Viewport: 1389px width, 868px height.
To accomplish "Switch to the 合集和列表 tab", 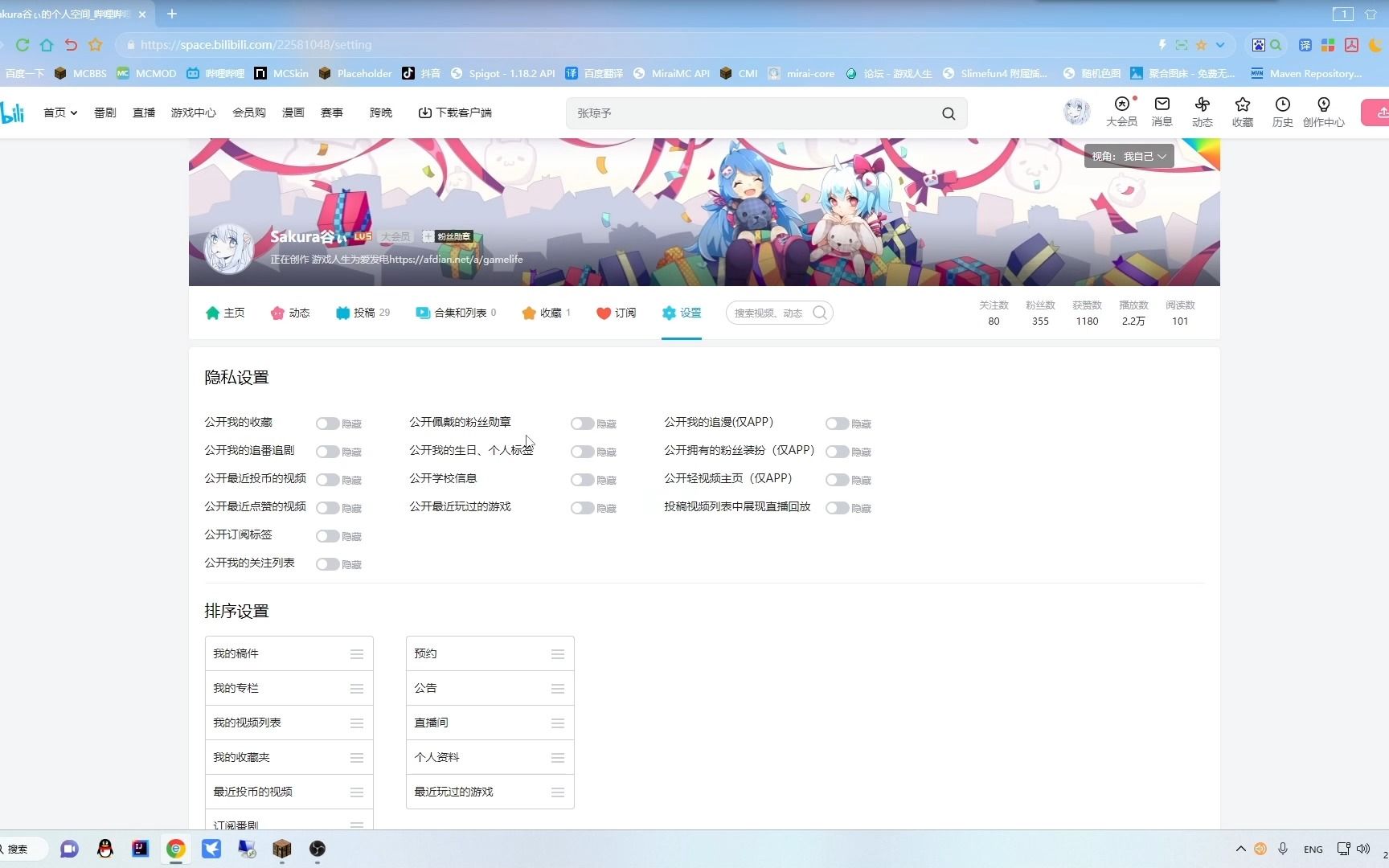I will [x=456, y=313].
